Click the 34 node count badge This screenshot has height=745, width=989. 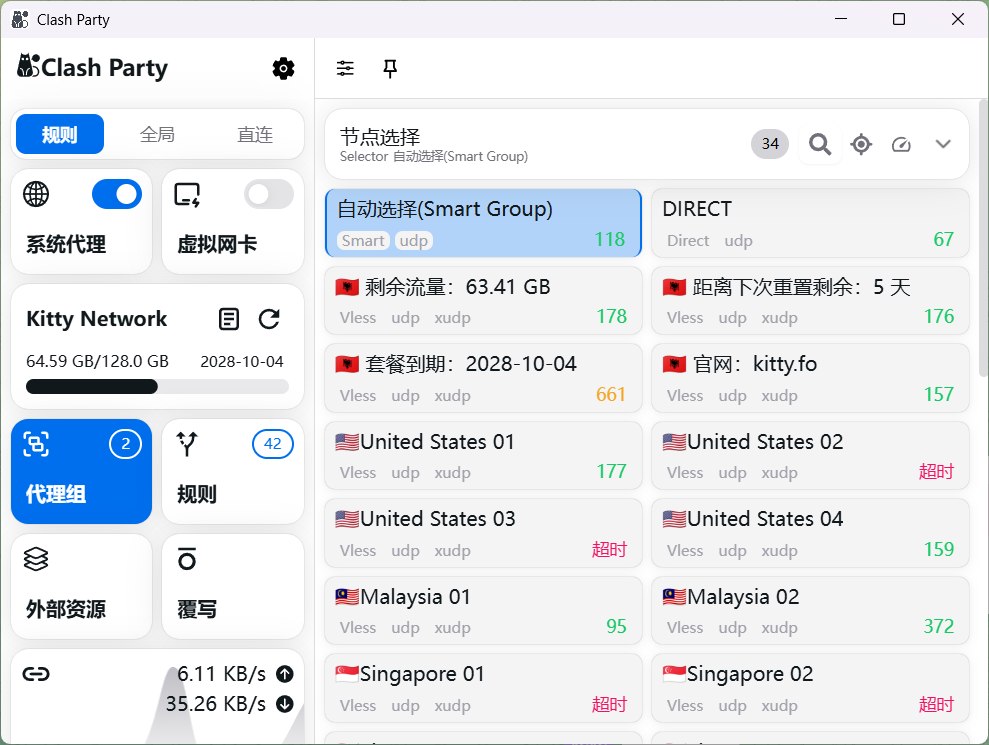770,144
